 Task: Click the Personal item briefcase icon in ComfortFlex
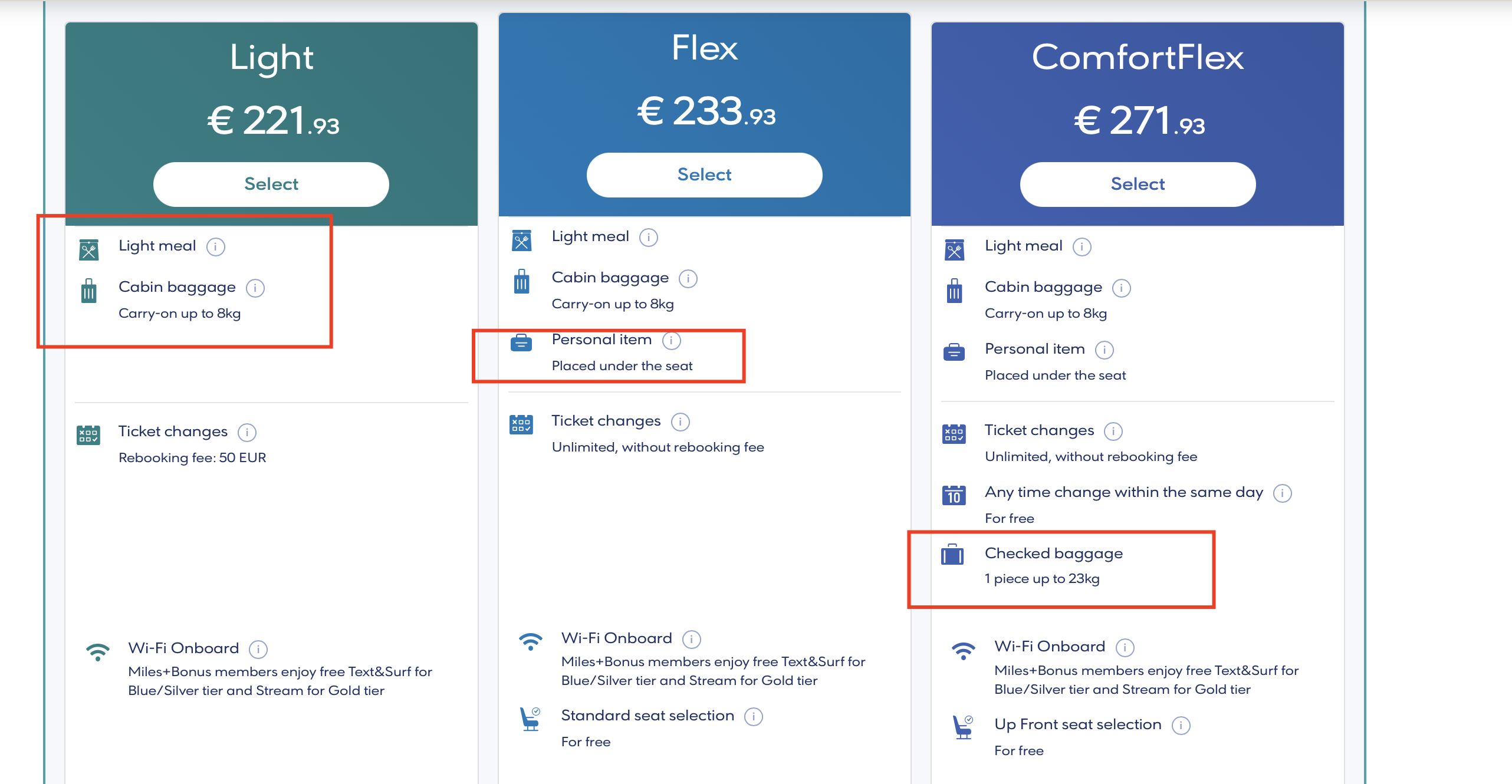click(954, 352)
